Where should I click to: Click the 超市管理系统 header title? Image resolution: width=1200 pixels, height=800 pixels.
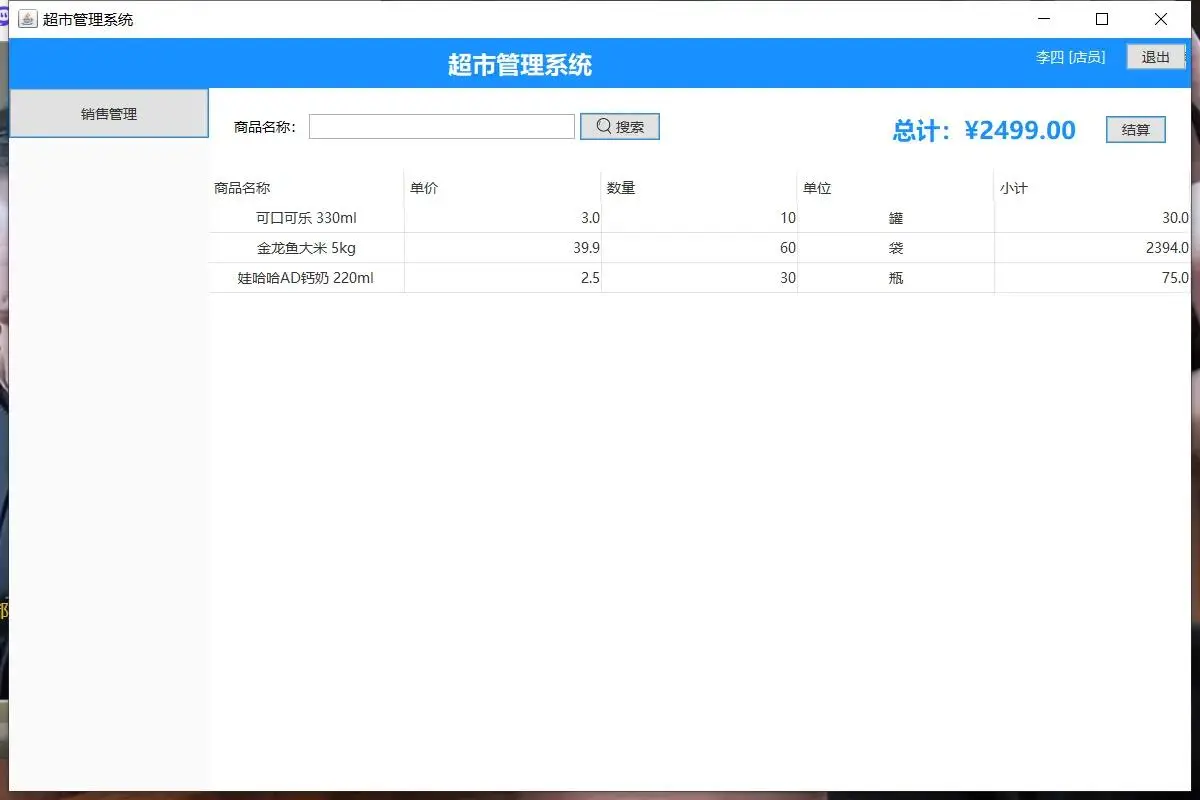pos(520,63)
